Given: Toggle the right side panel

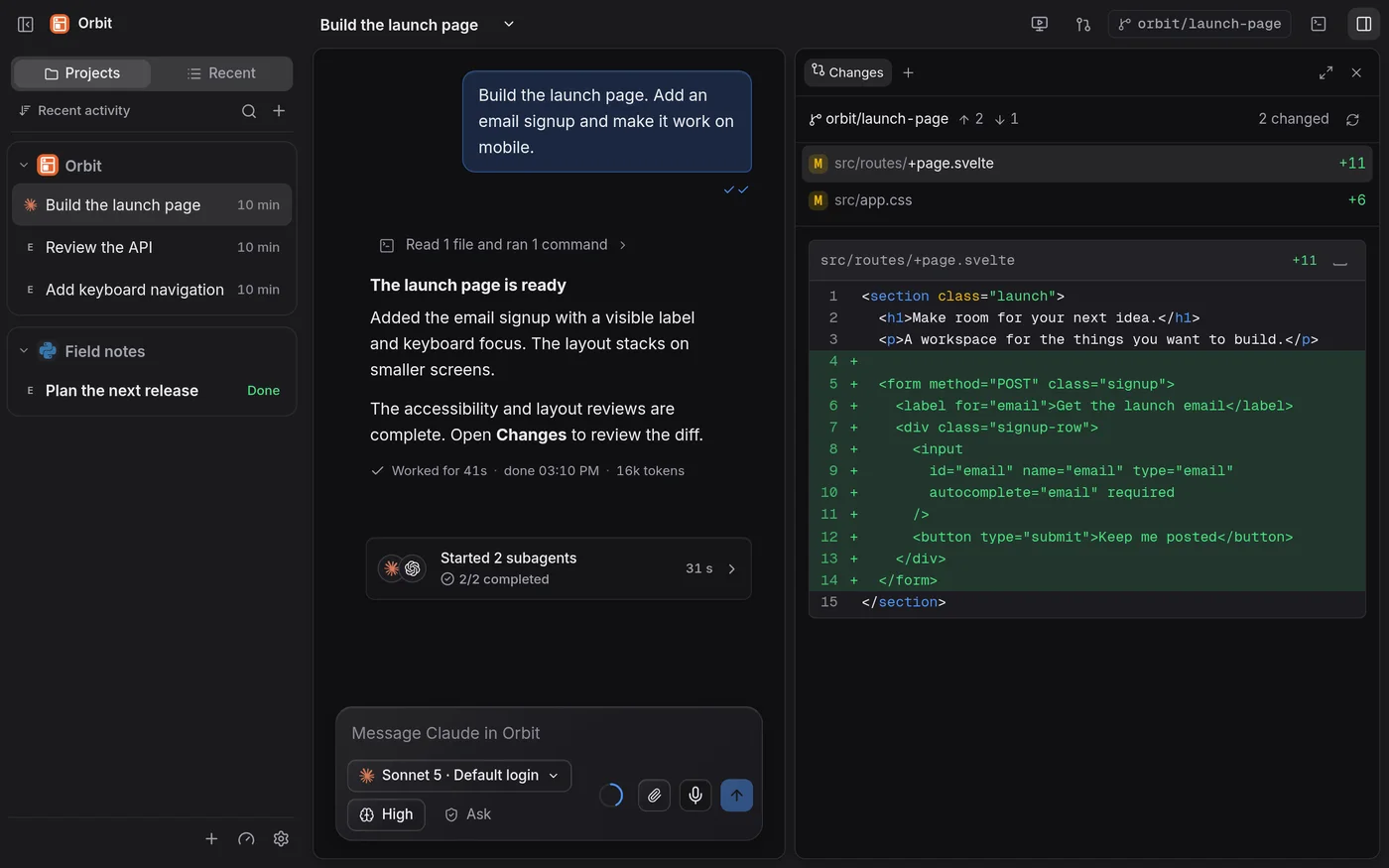Looking at the screenshot, I should click(1364, 24).
